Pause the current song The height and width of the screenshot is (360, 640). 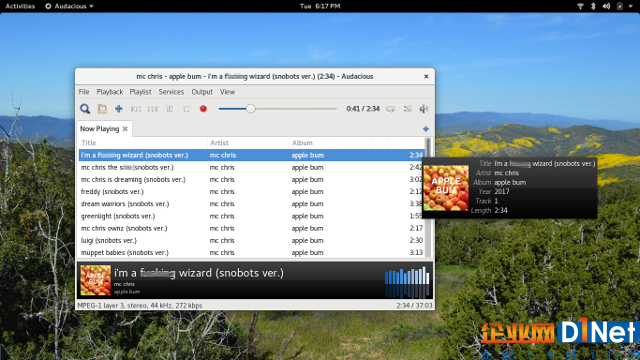tap(169, 109)
